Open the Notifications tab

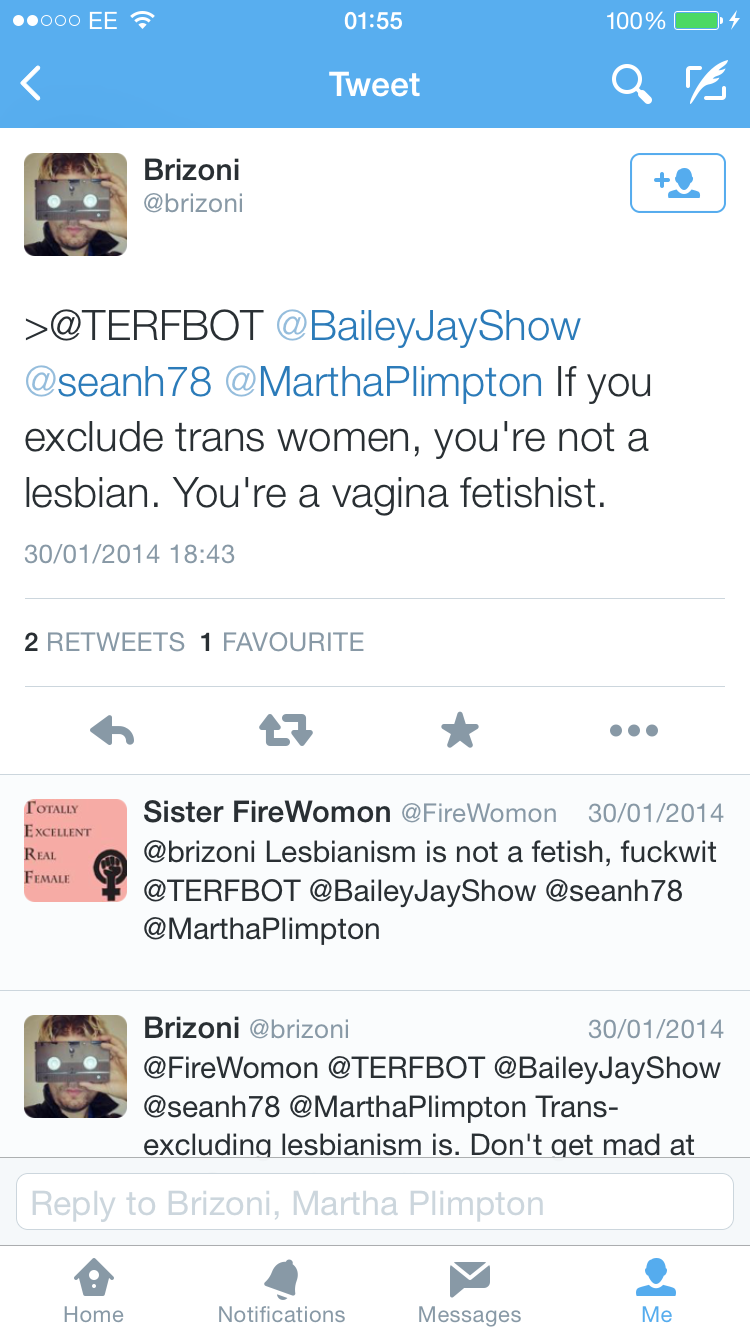[x=281, y=1291]
